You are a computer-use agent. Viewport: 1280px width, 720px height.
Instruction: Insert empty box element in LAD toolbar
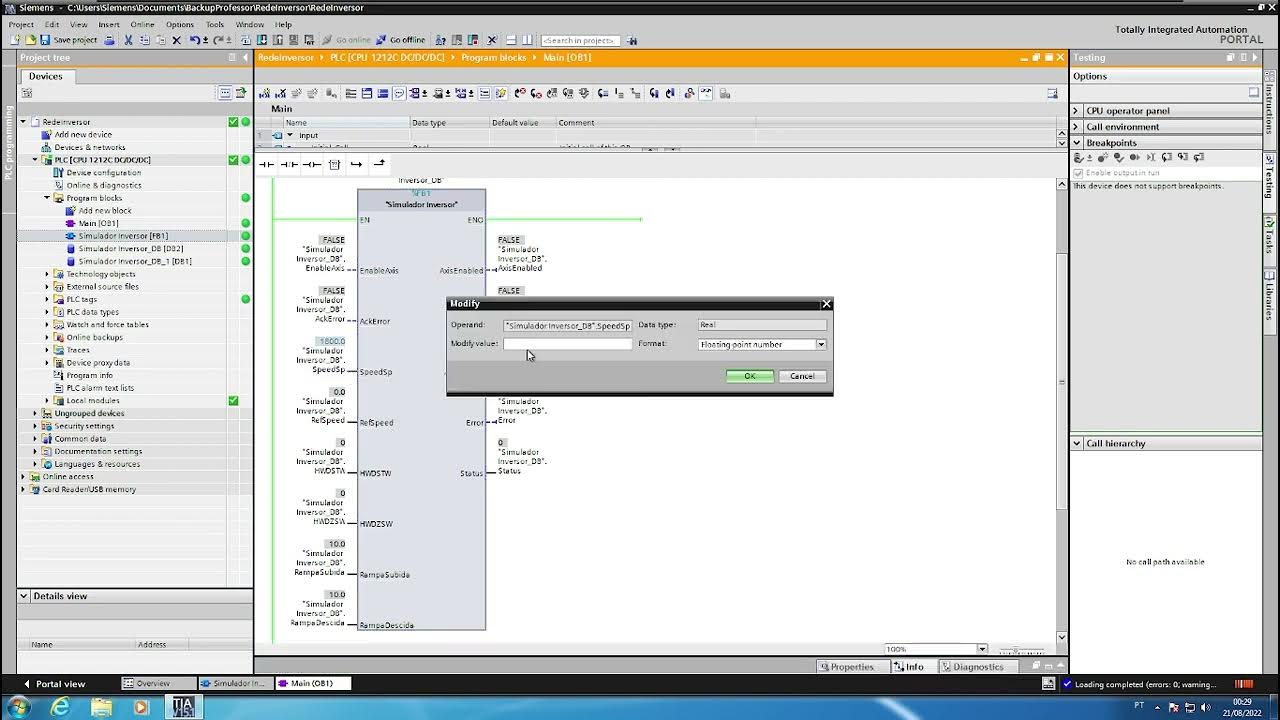pos(335,164)
